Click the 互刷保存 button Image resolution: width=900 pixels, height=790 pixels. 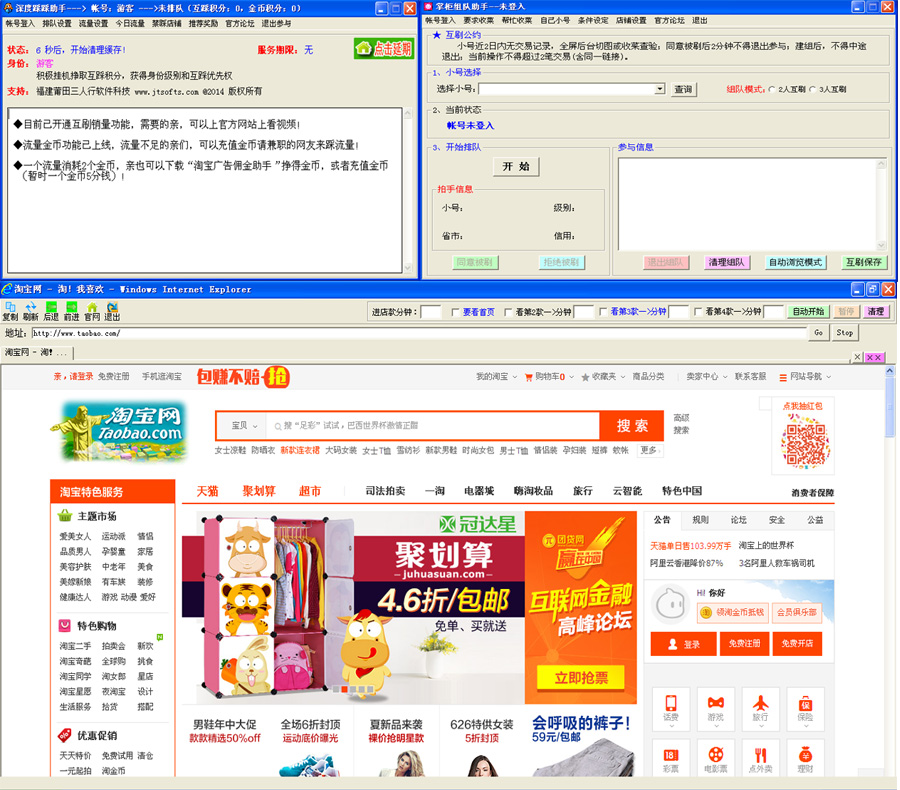pyautogui.click(x=863, y=262)
